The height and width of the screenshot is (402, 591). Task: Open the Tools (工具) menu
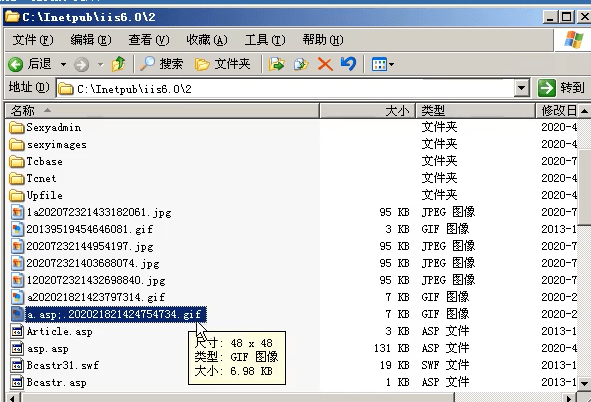coord(265,40)
